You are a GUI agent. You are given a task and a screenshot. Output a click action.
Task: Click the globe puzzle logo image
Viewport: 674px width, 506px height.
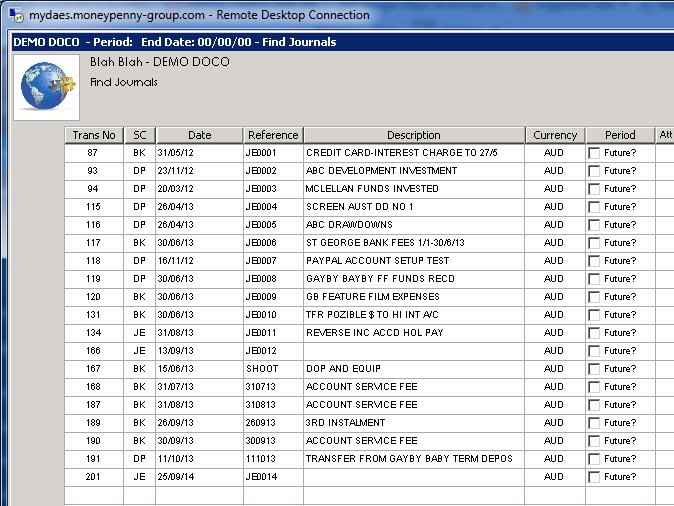(46, 87)
